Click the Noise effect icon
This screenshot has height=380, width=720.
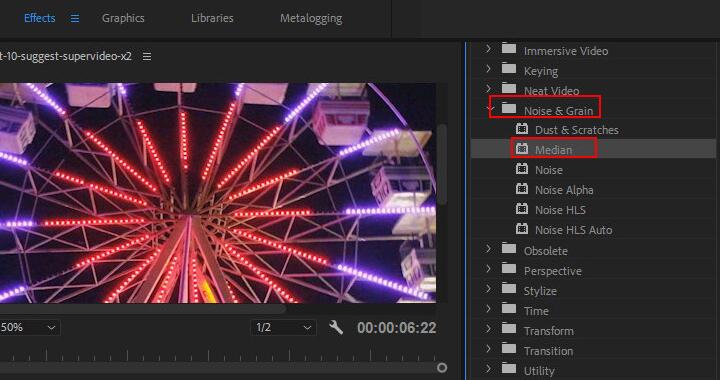pyautogui.click(x=521, y=169)
